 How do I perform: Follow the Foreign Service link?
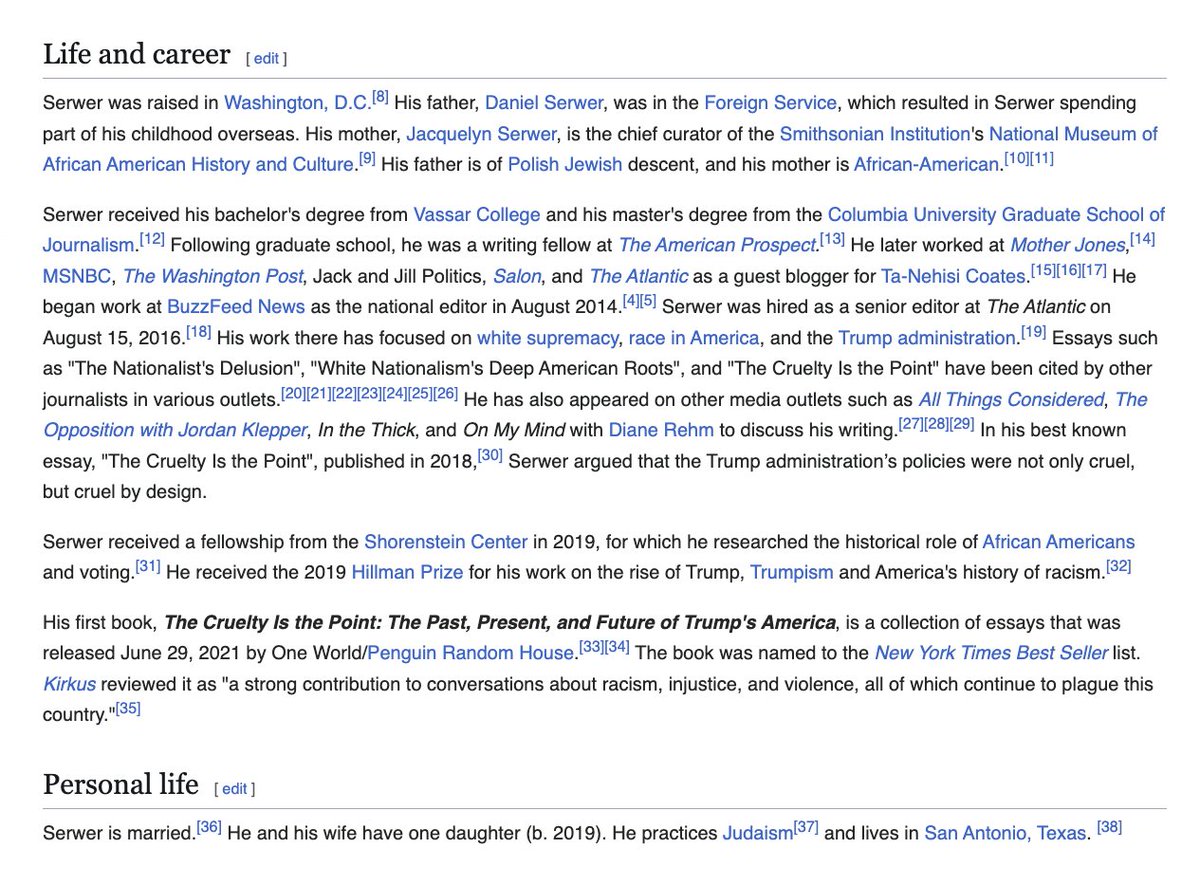click(770, 103)
